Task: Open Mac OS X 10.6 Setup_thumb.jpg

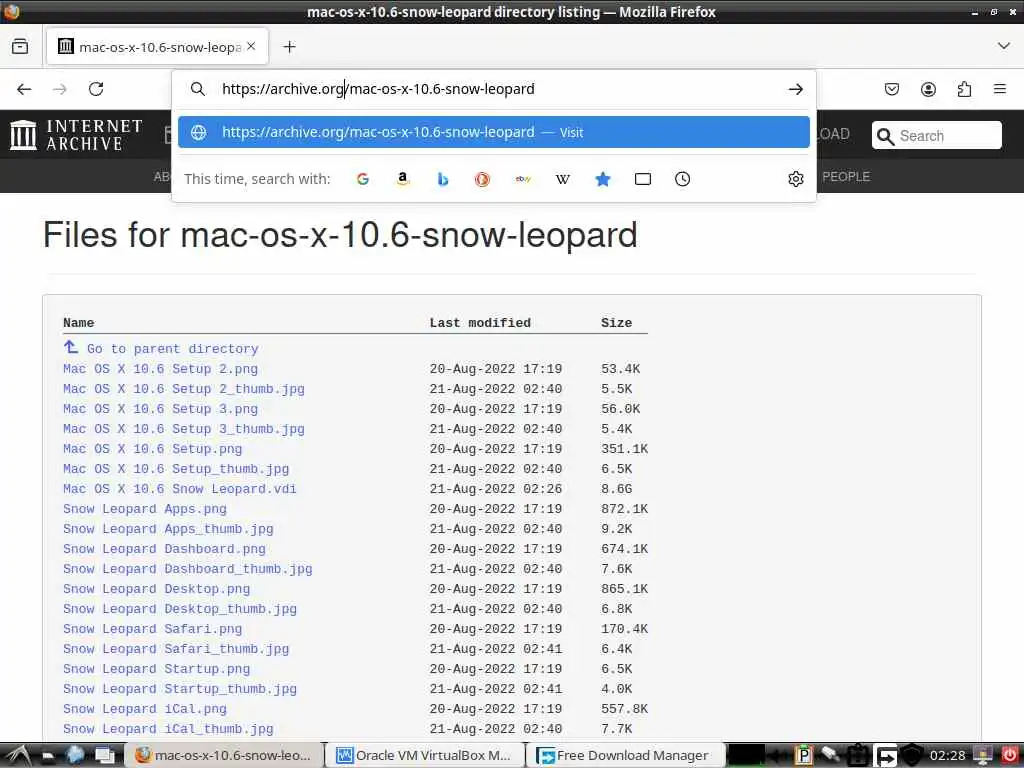Action: coord(176,469)
